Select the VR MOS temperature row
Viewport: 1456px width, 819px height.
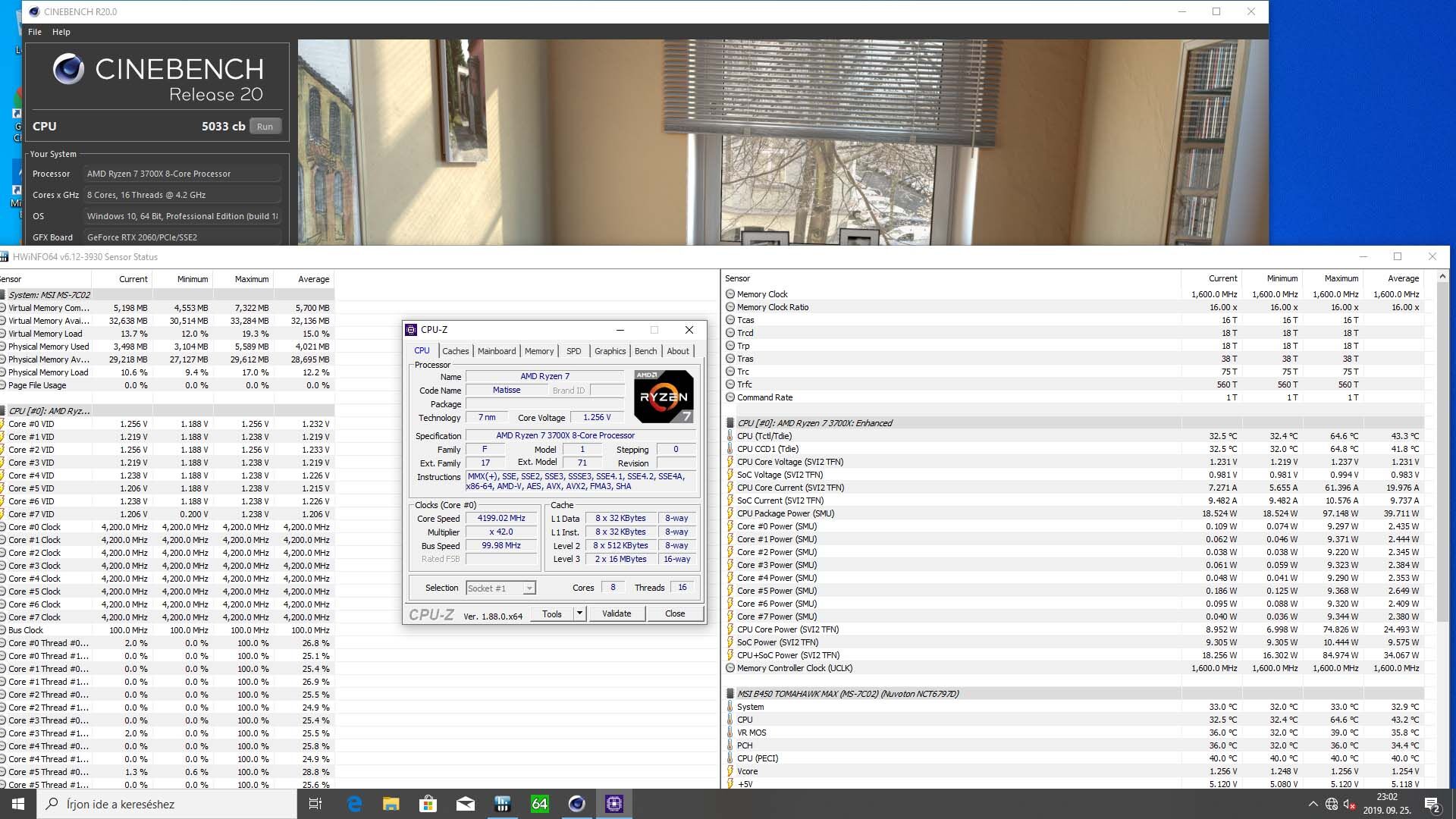[1074, 733]
